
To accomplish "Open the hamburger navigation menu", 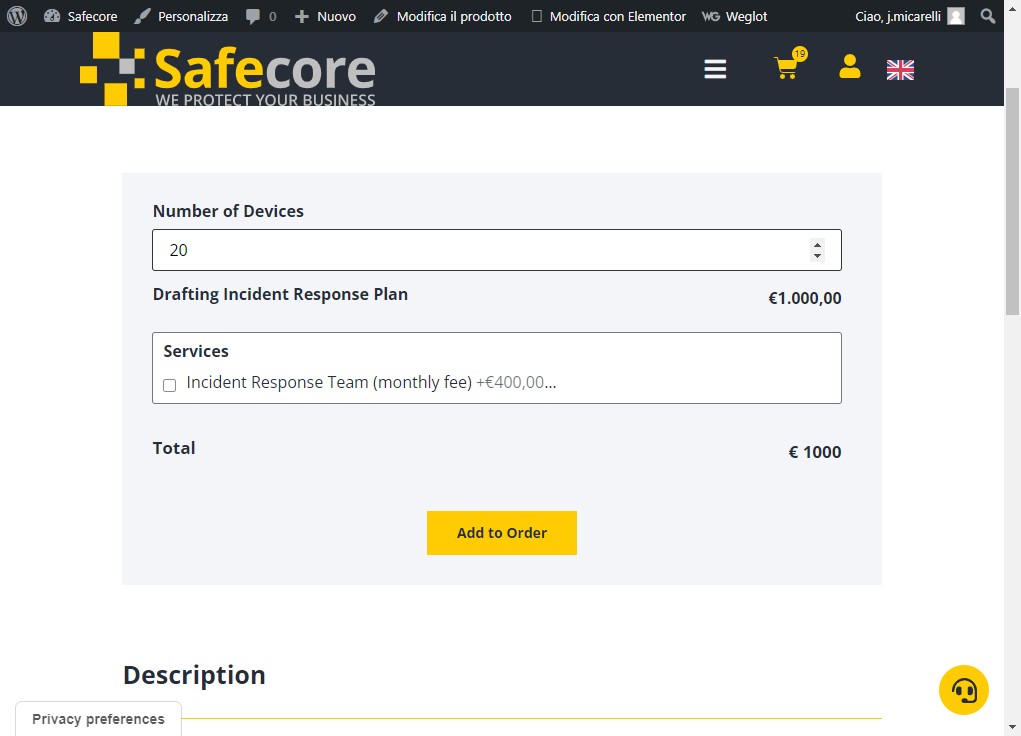I will point(715,68).
